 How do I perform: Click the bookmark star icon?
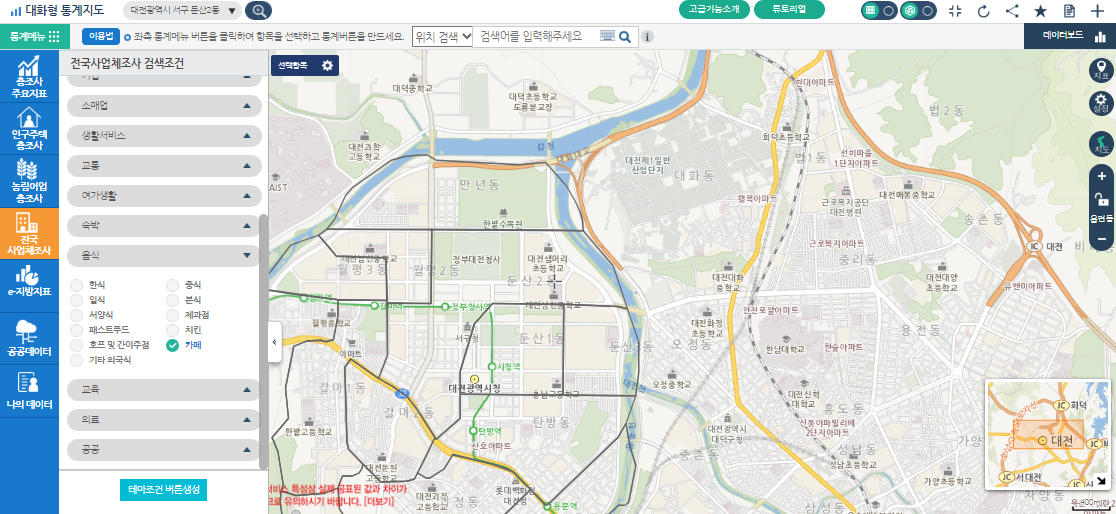(x=1040, y=11)
